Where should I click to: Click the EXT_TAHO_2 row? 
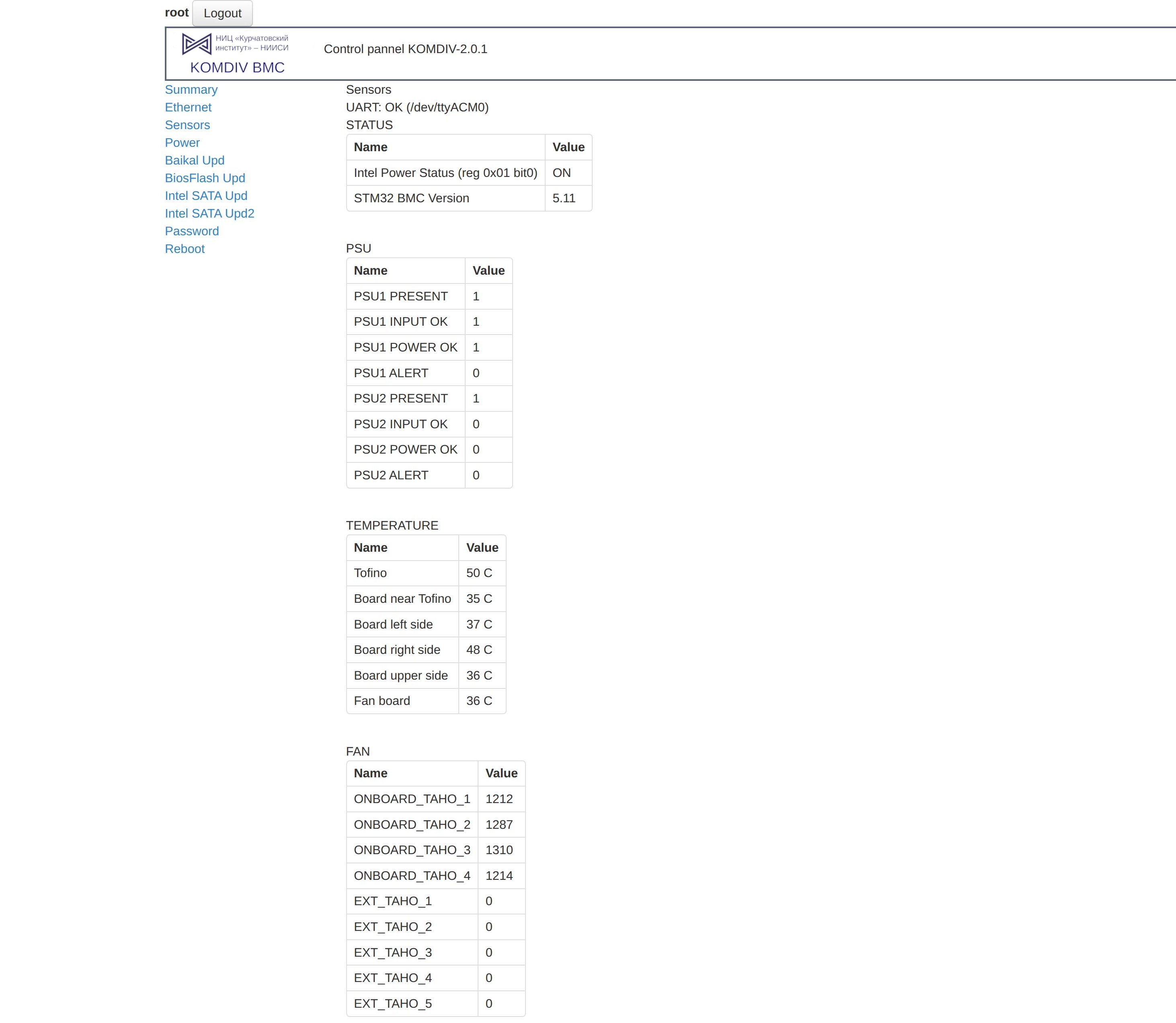[436, 927]
